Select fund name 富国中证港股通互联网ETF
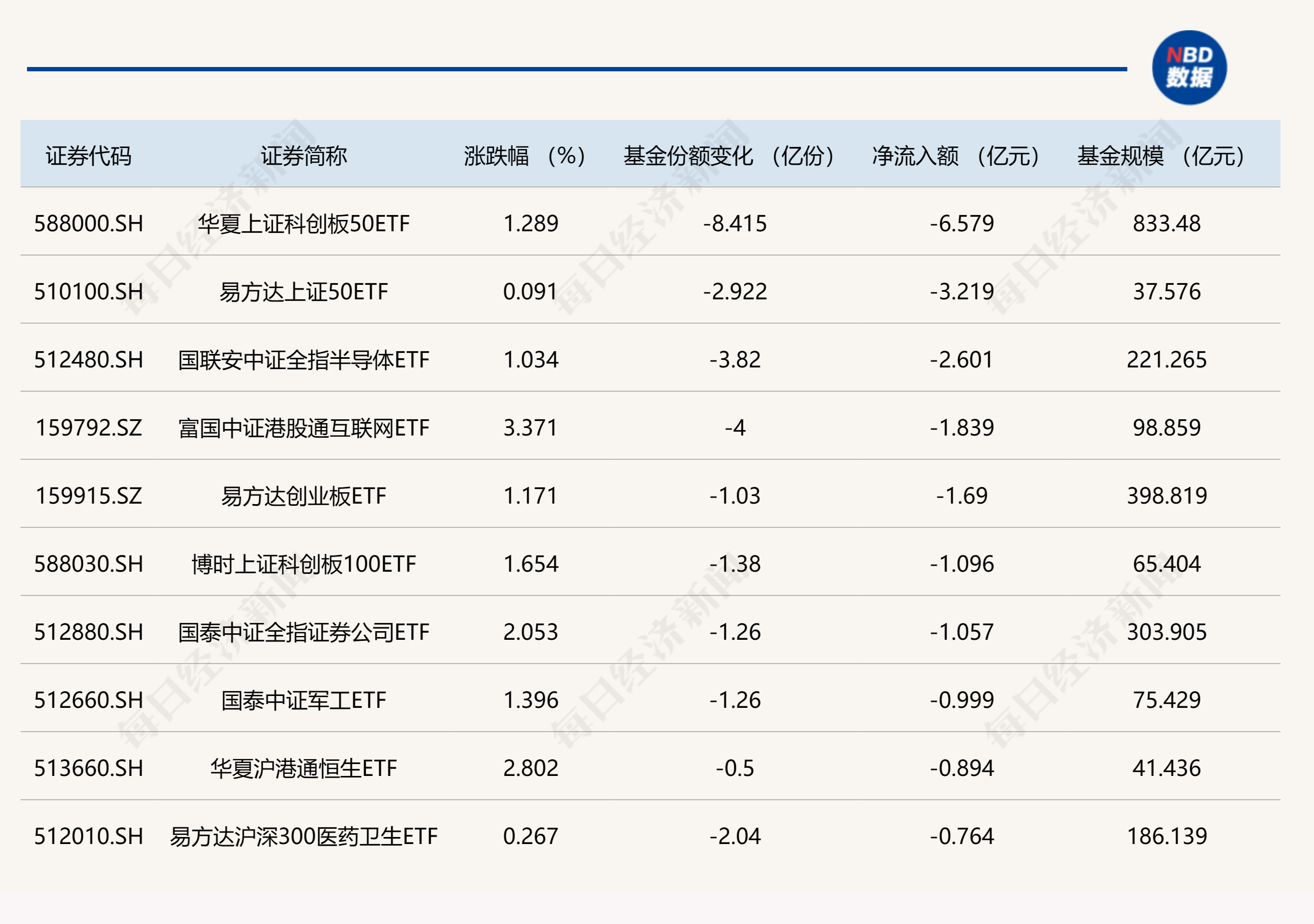The height and width of the screenshot is (924, 1314). (x=304, y=427)
